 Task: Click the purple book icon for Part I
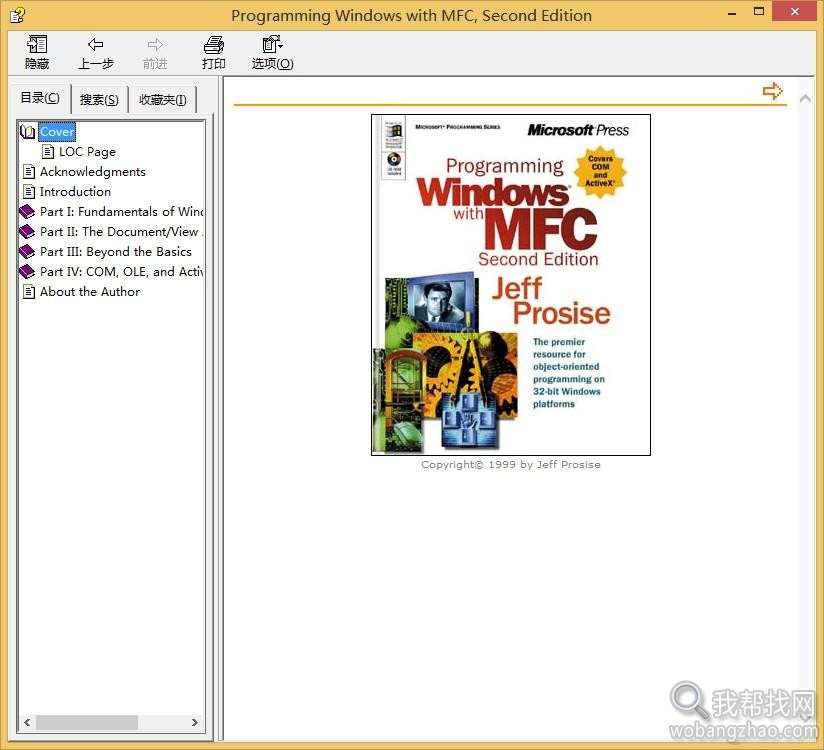click(x=27, y=212)
